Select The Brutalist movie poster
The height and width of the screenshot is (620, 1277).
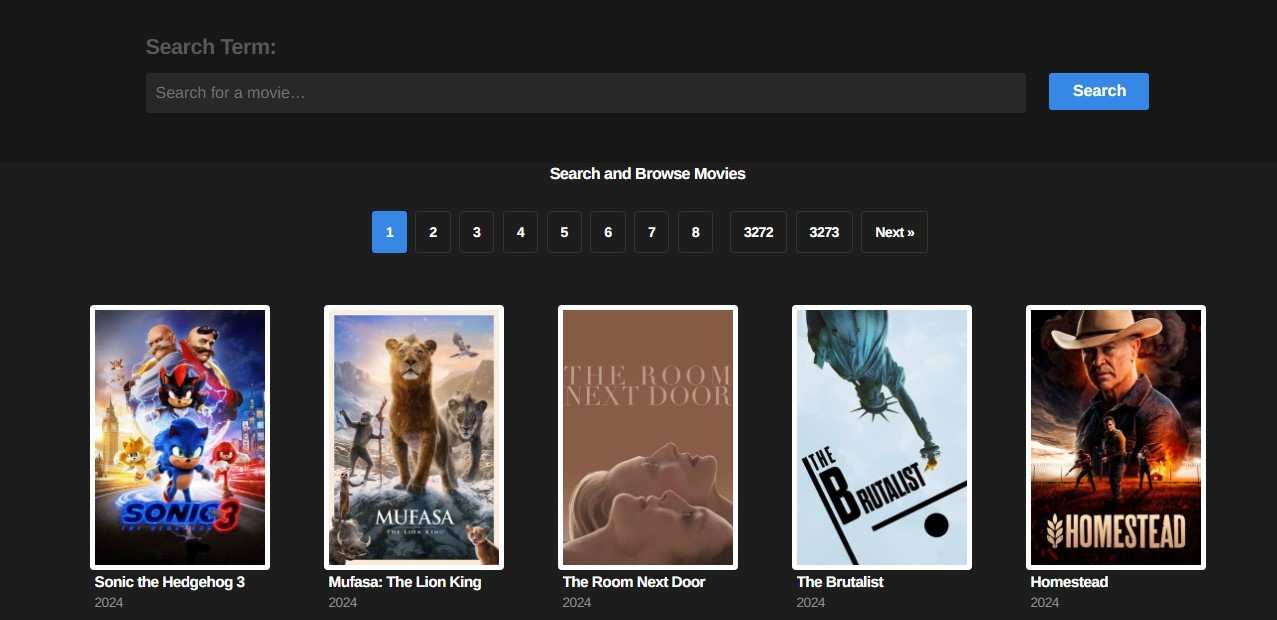(882, 437)
